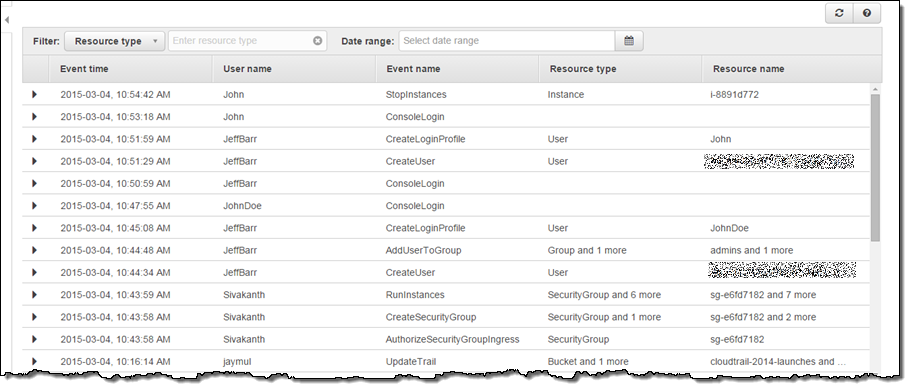Open the help question mark icon
Screen dimensions: 910x389
(867, 13)
